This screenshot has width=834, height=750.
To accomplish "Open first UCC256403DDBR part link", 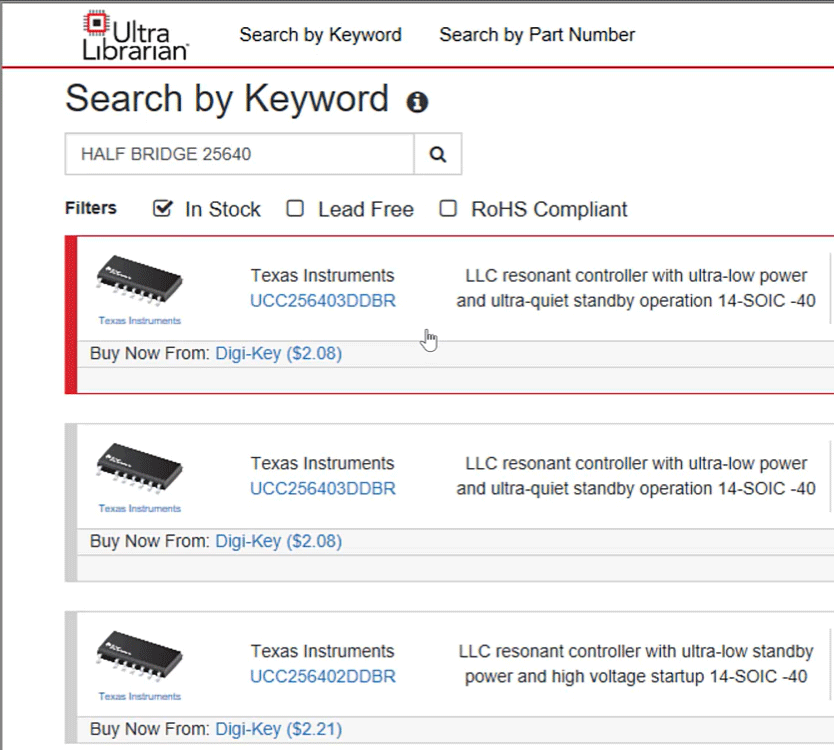I will pyautogui.click(x=323, y=301).
